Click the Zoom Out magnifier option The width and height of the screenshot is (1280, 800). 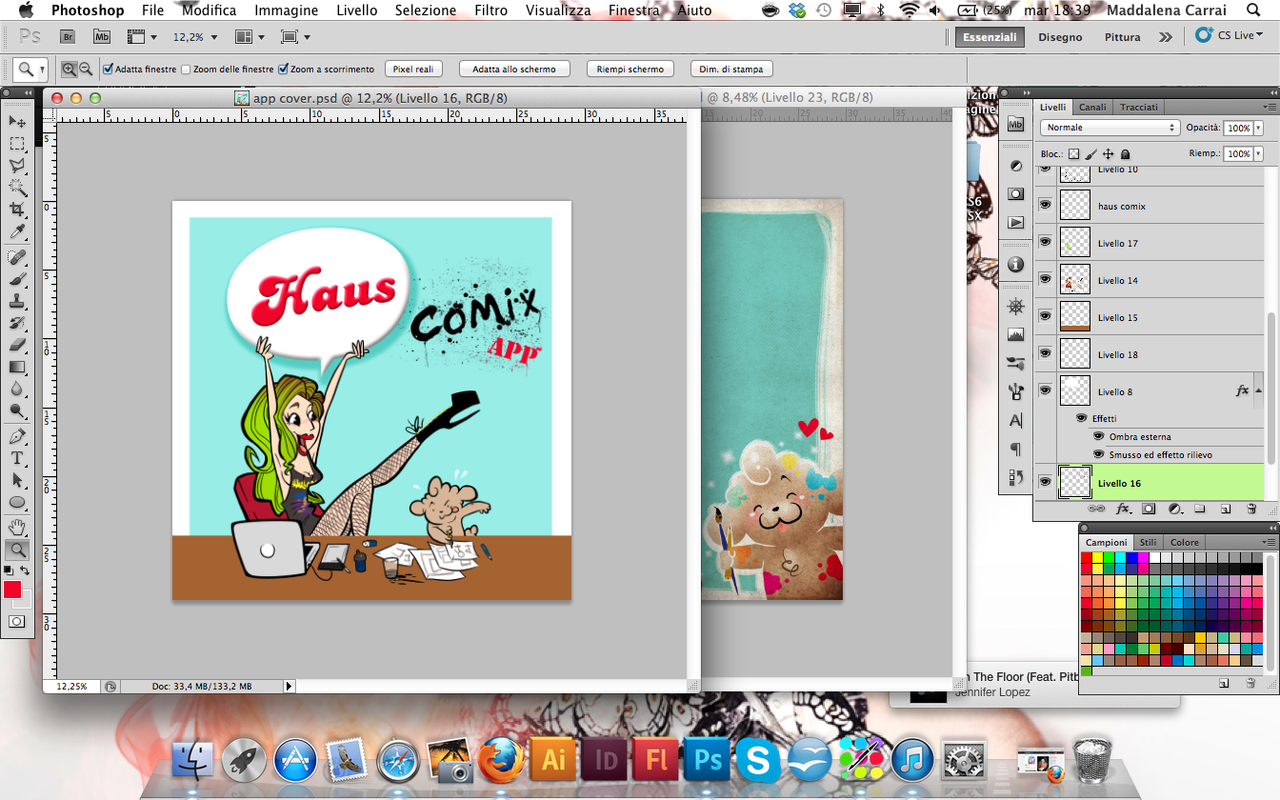[x=85, y=69]
